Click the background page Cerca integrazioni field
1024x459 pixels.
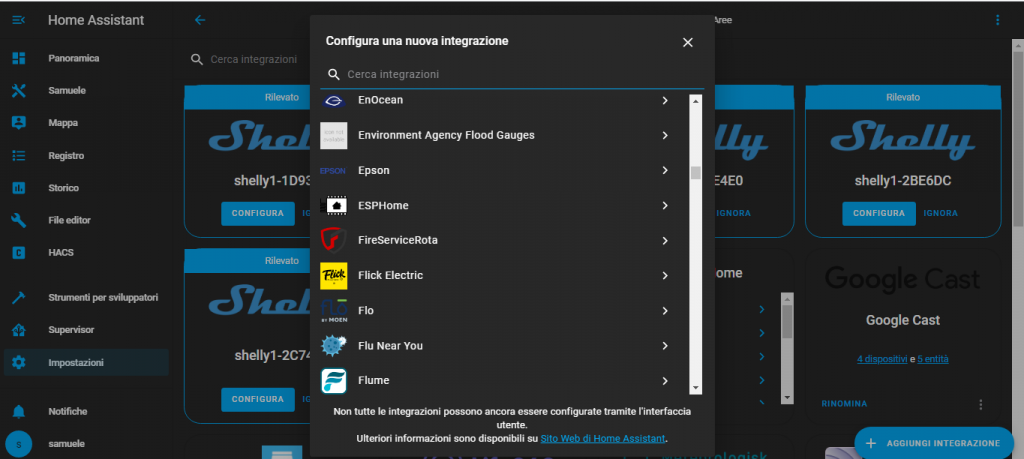pos(253,59)
